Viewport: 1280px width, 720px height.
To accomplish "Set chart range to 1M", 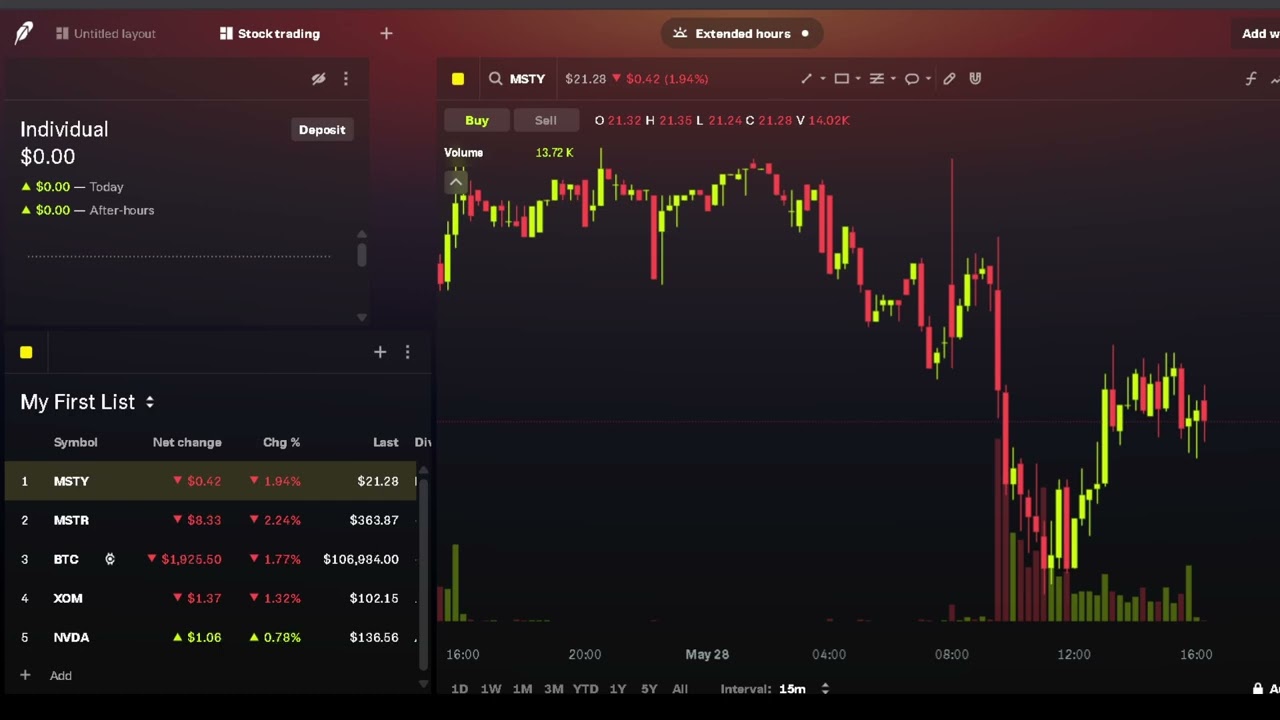I will point(522,689).
